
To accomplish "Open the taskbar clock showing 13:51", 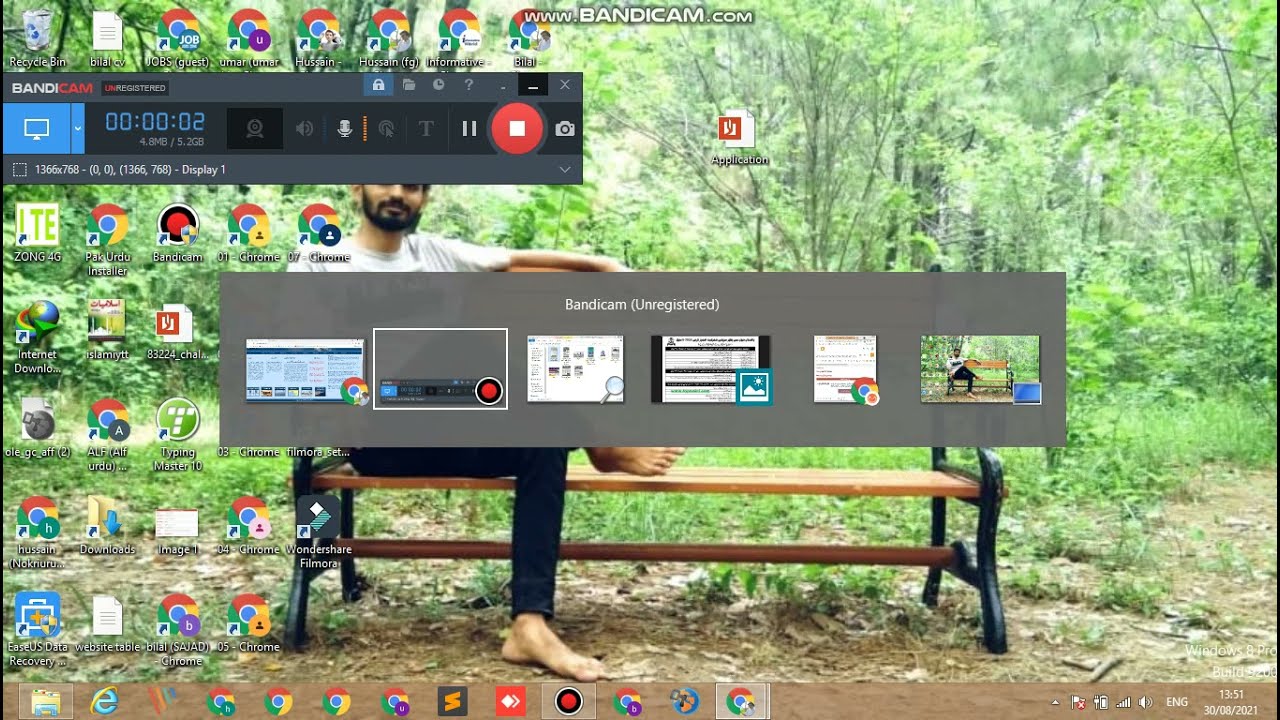I will pos(1232,702).
